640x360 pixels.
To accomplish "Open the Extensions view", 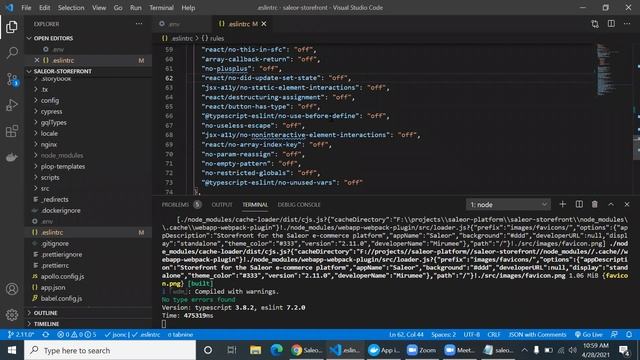I will pyautogui.click(x=12, y=131).
